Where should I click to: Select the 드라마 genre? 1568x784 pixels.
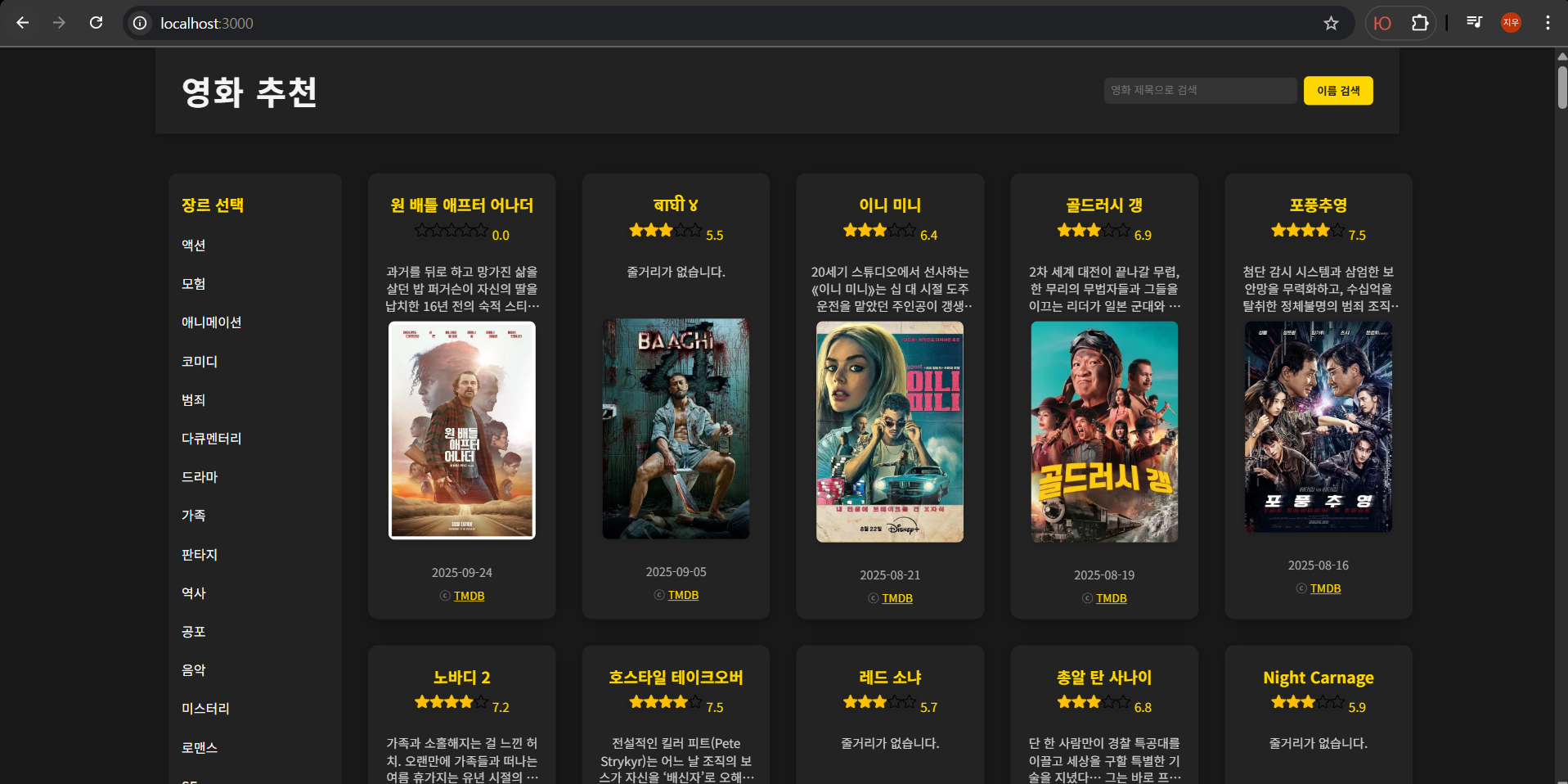(200, 476)
